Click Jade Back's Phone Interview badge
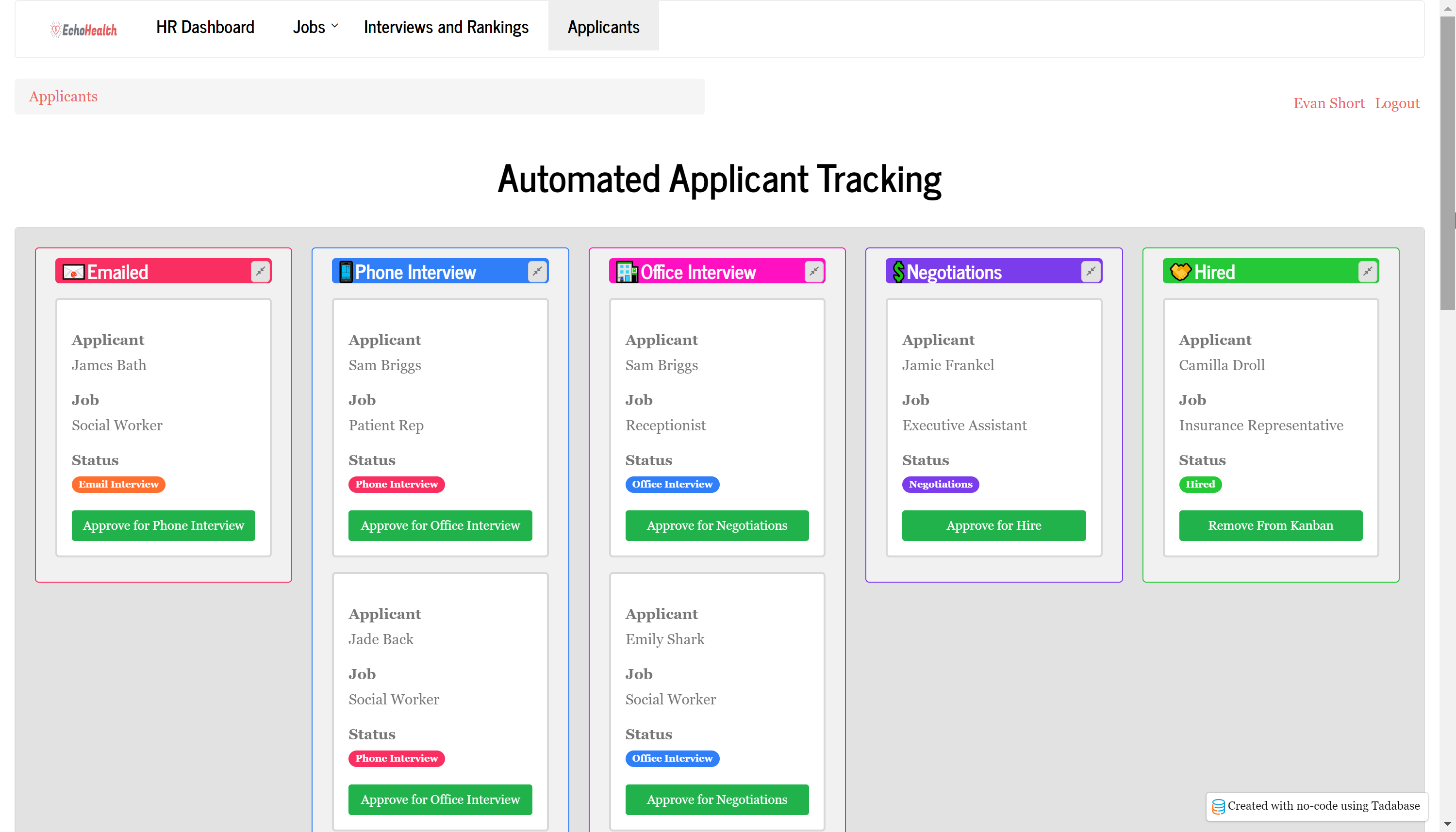 pyautogui.click(x=397, y=759)
